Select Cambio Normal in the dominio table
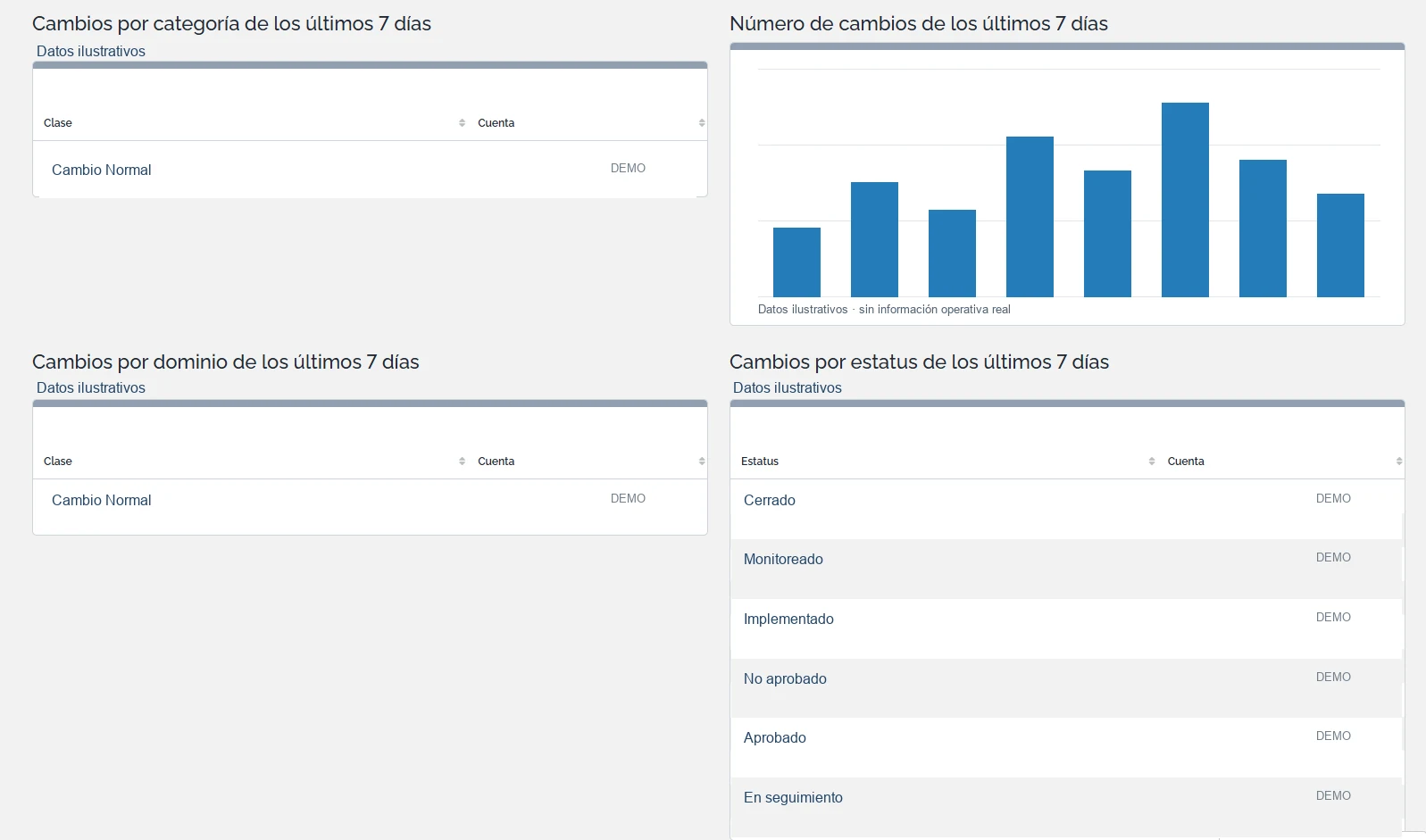The width and height of the screenshot is (1426, 840). point(102,500)
